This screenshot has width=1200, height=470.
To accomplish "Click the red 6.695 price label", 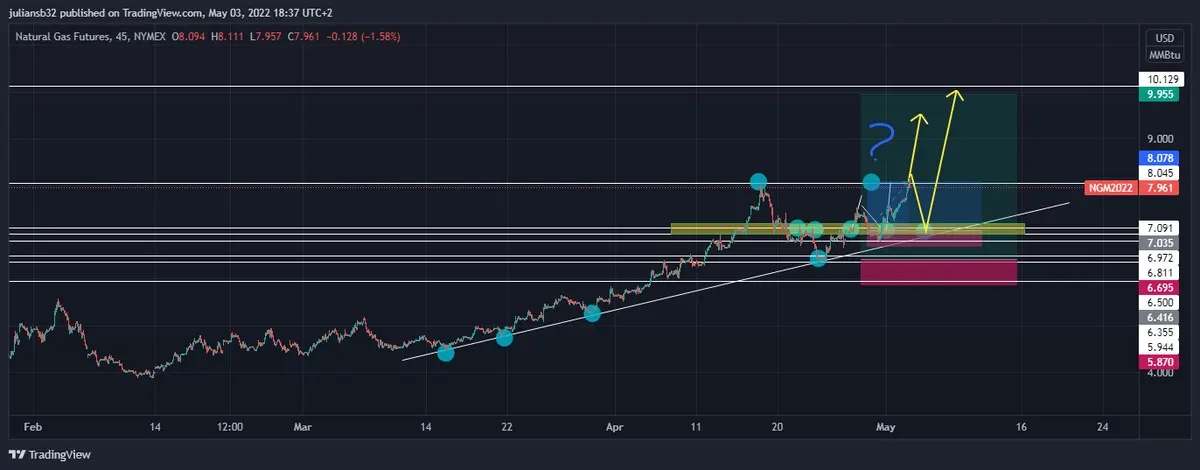I will click(x=1160, y=287).
